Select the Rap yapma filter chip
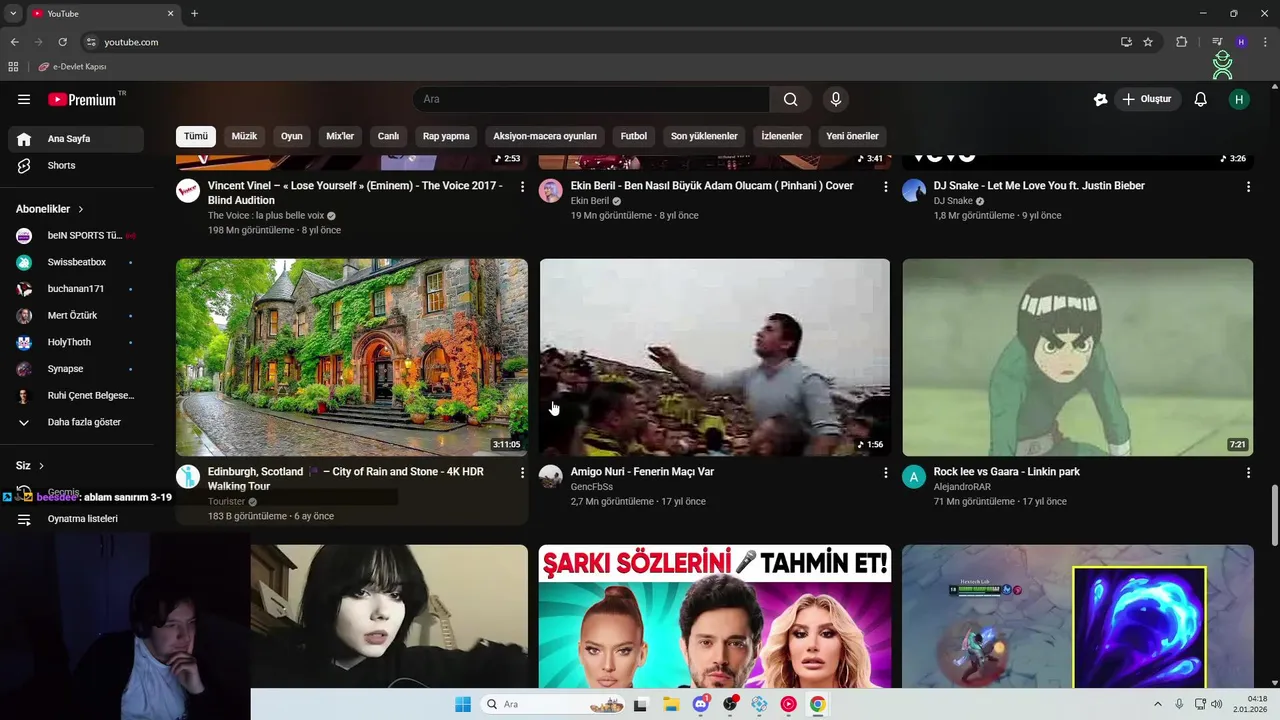The height and width of the screenshot is (720, 1280). (446, 136)
